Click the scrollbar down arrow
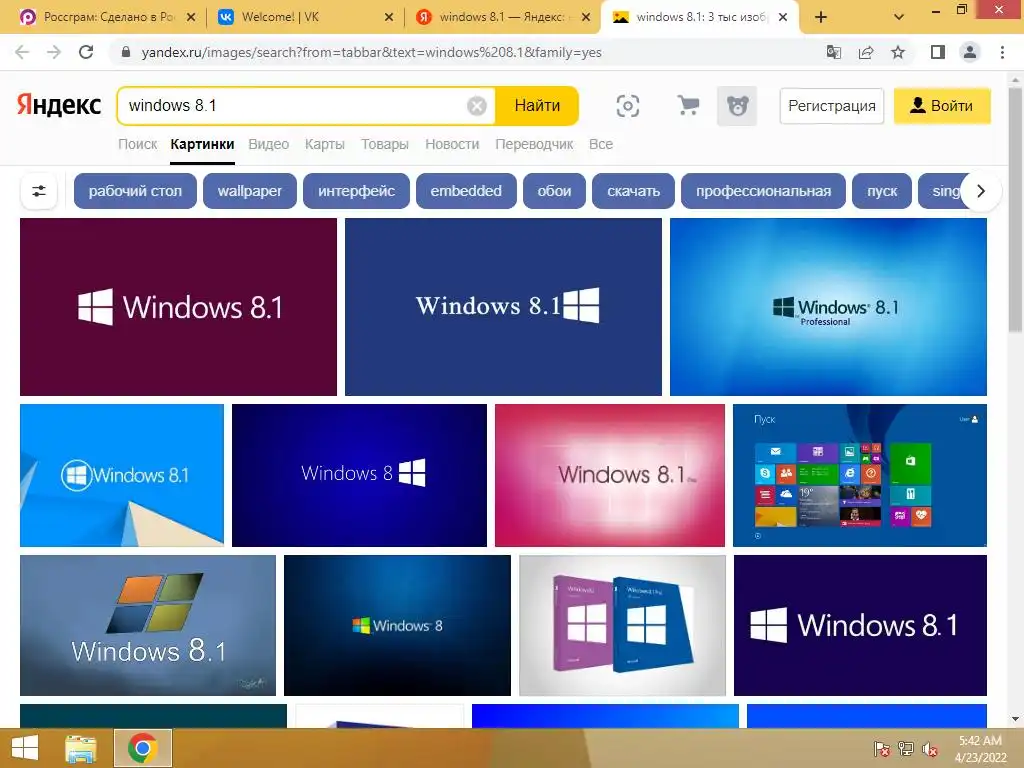 point(1015,720)
